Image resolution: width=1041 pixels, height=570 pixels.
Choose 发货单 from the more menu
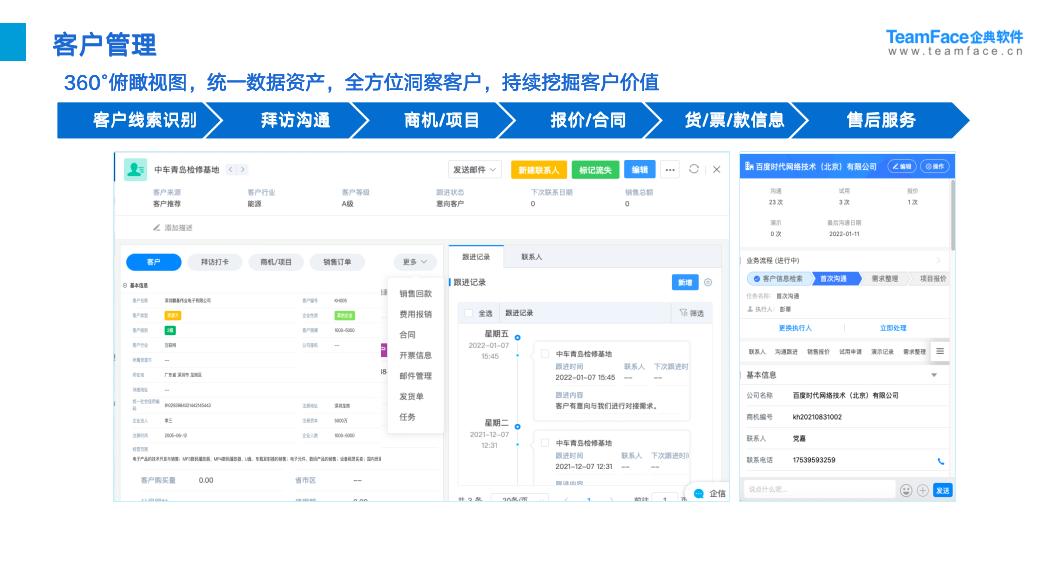coord(412,396)
